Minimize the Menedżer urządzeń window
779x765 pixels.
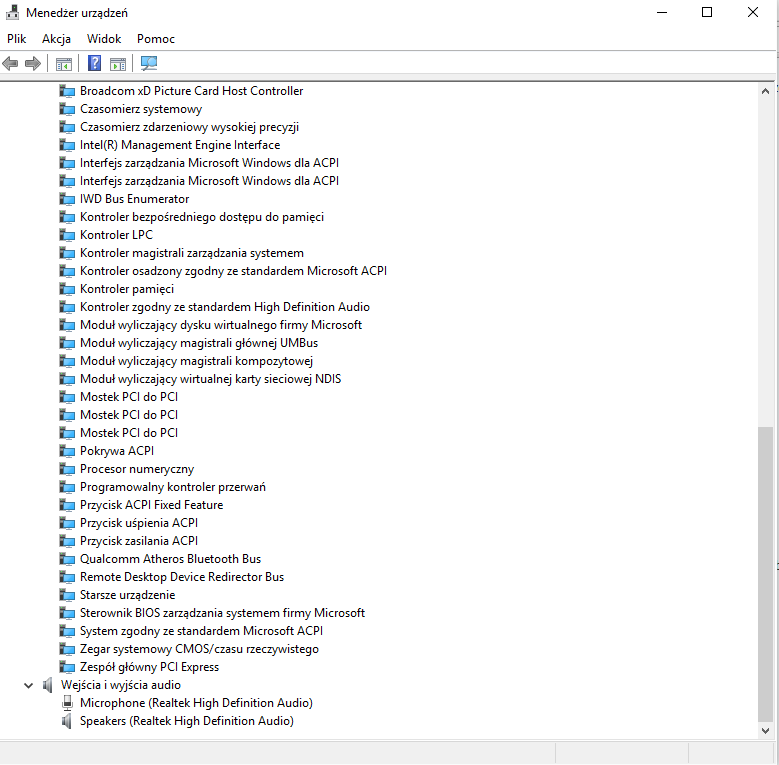[x=662, y=12]
